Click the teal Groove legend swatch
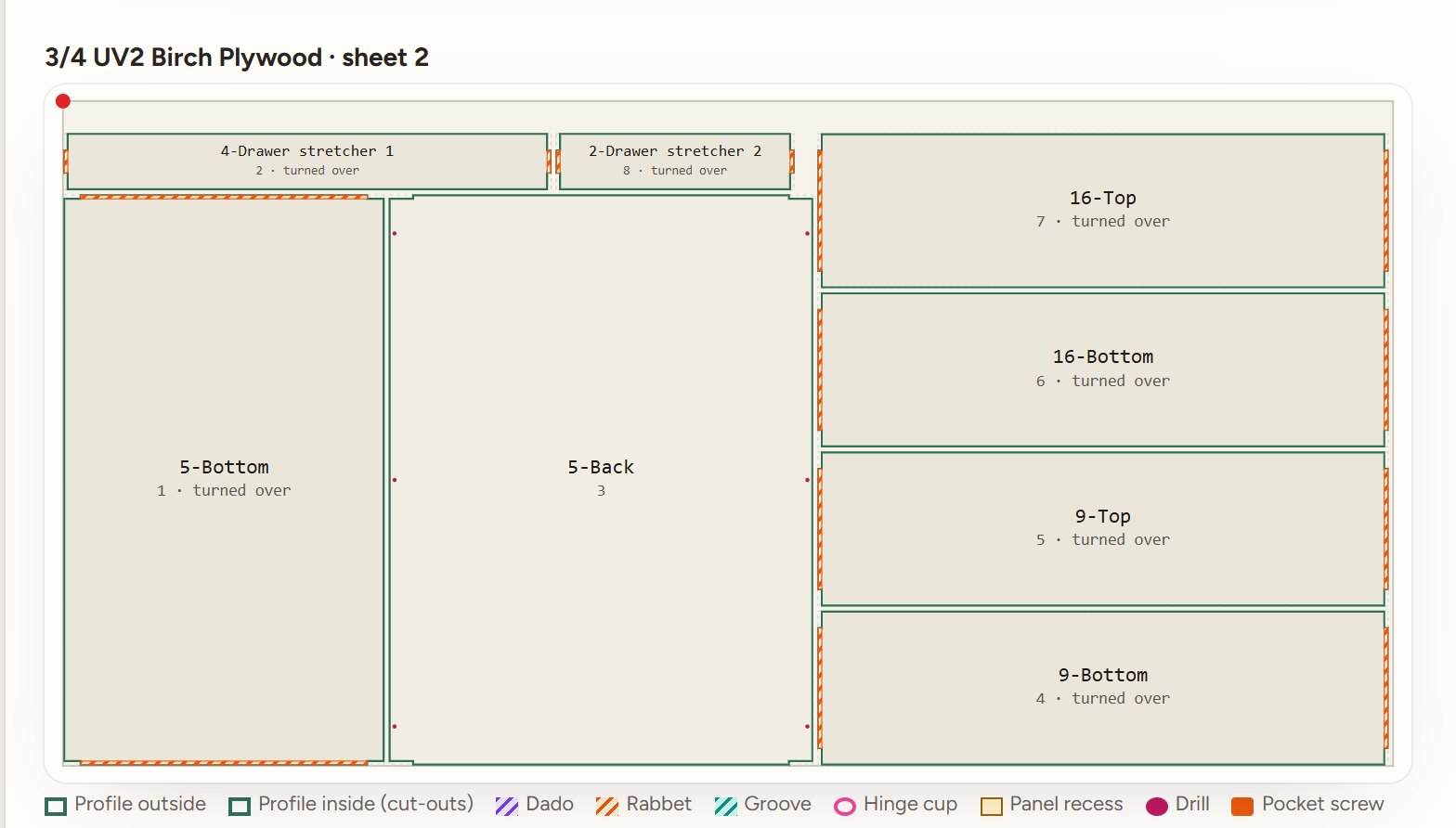This screenshot has width=1456, height=828. pos(726,806)
